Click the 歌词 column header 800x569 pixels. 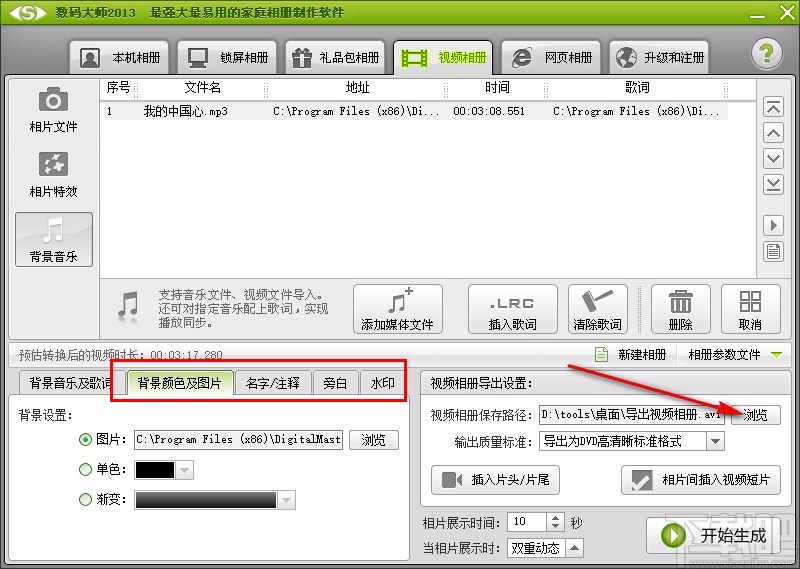coord(637,88)
